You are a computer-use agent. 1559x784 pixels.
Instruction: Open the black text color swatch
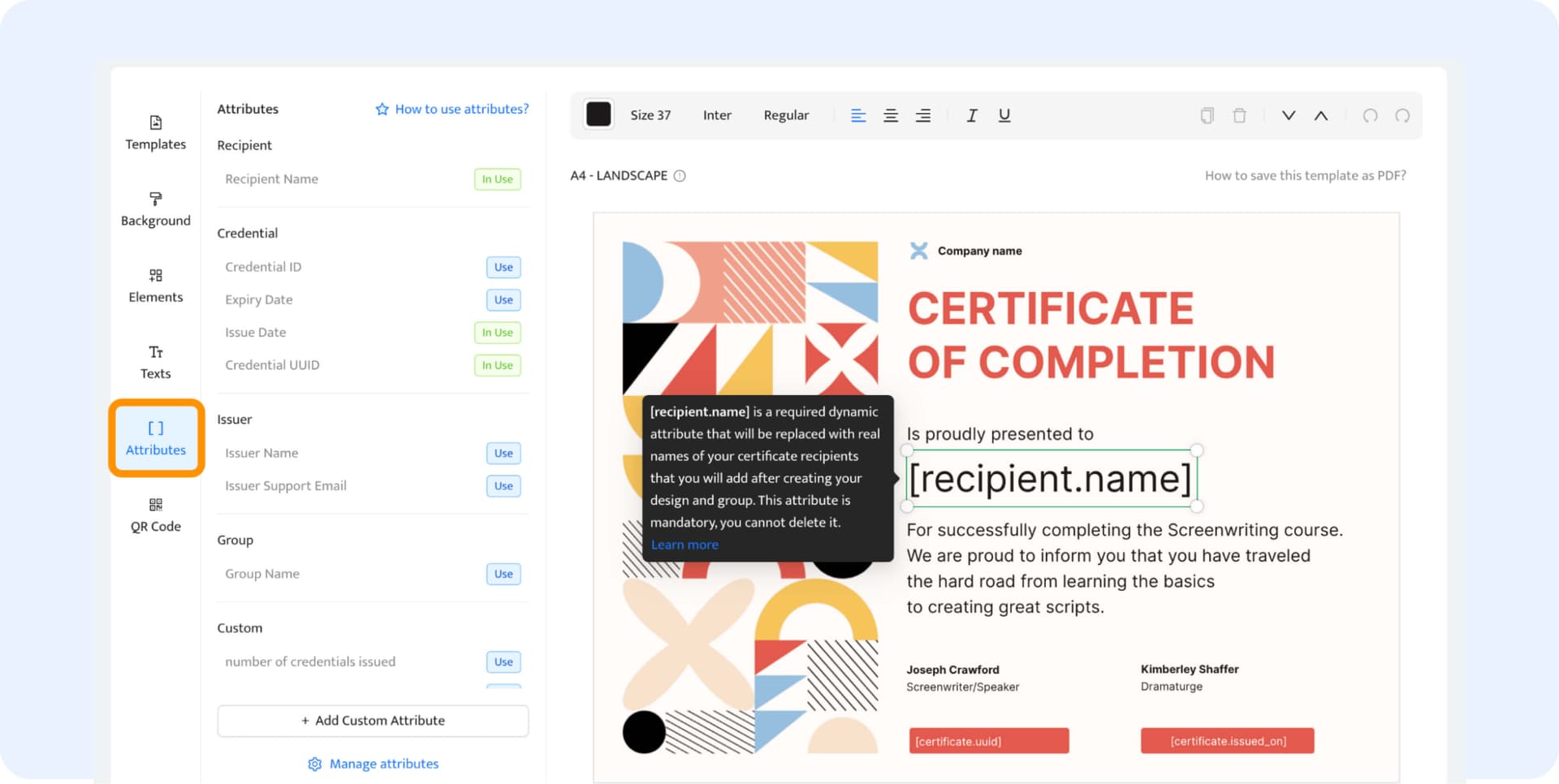point(598,114)
